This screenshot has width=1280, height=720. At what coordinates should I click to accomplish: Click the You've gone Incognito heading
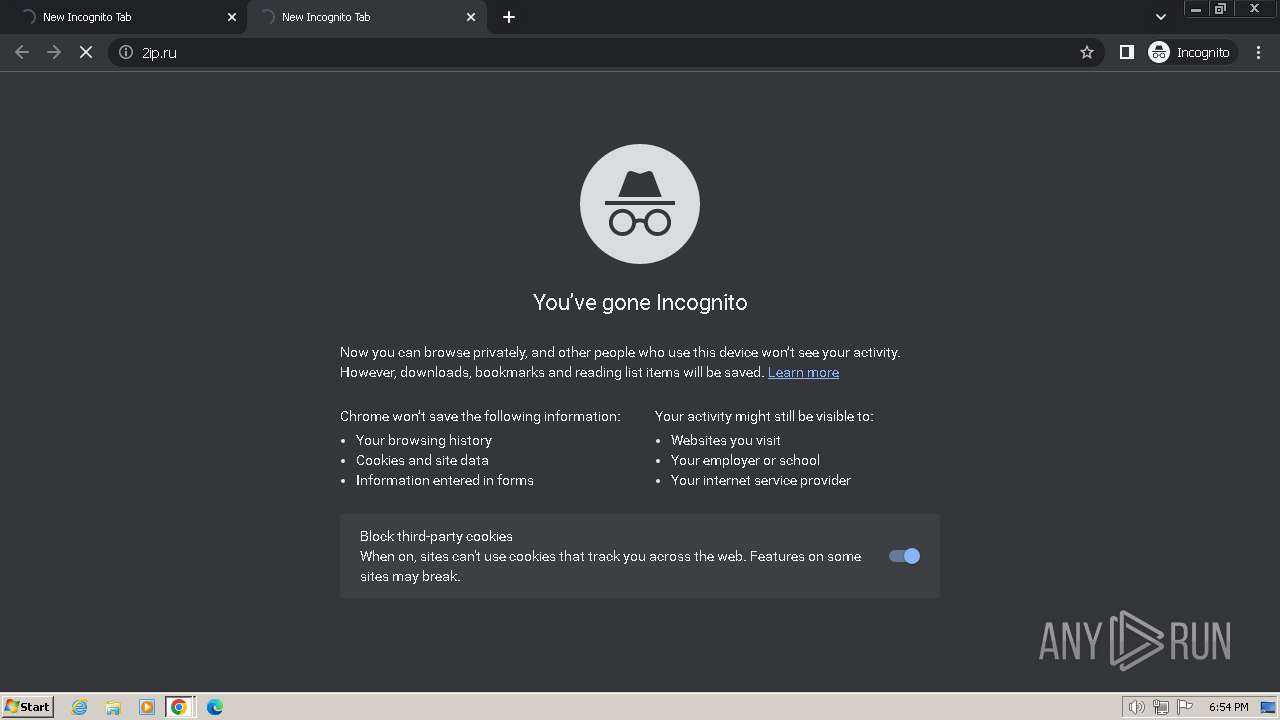click(640, 302)
